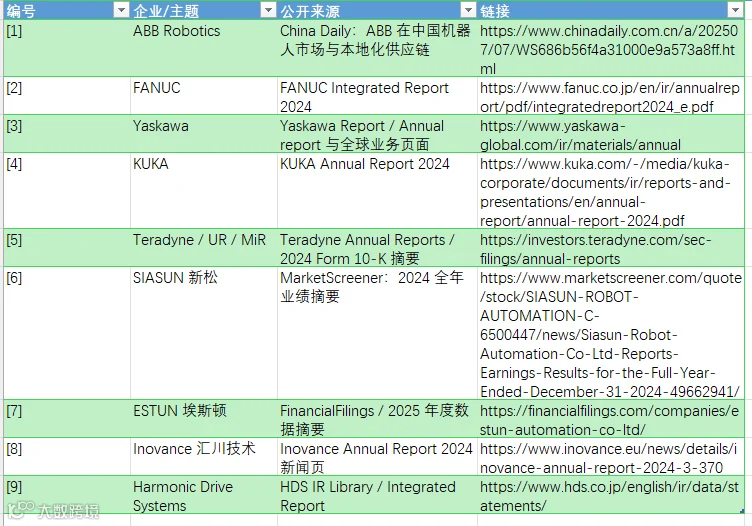Select cell with number [1]

[x=67, y=48]
